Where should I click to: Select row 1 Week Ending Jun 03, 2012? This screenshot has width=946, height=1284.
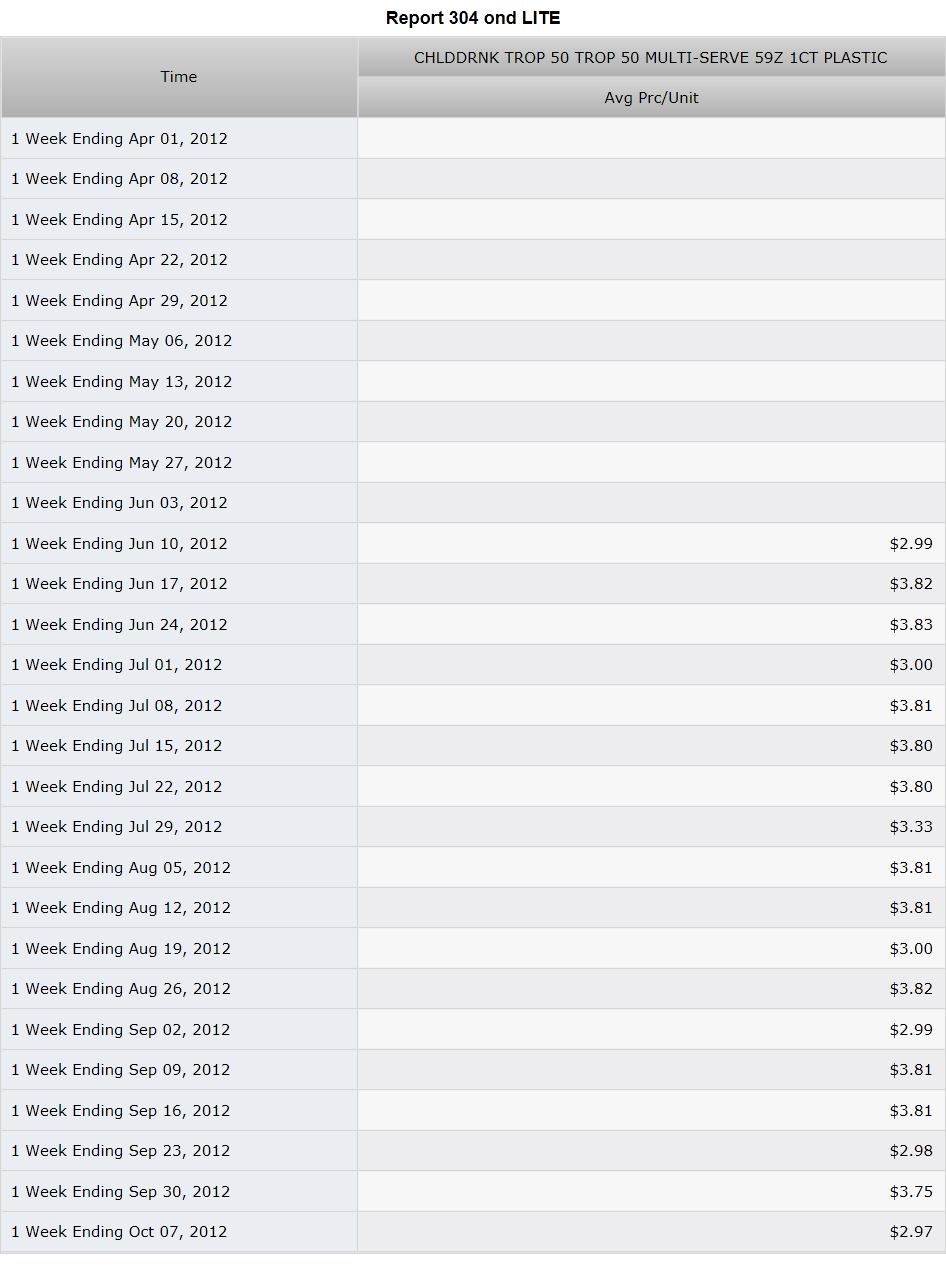(x=473, y=503)
